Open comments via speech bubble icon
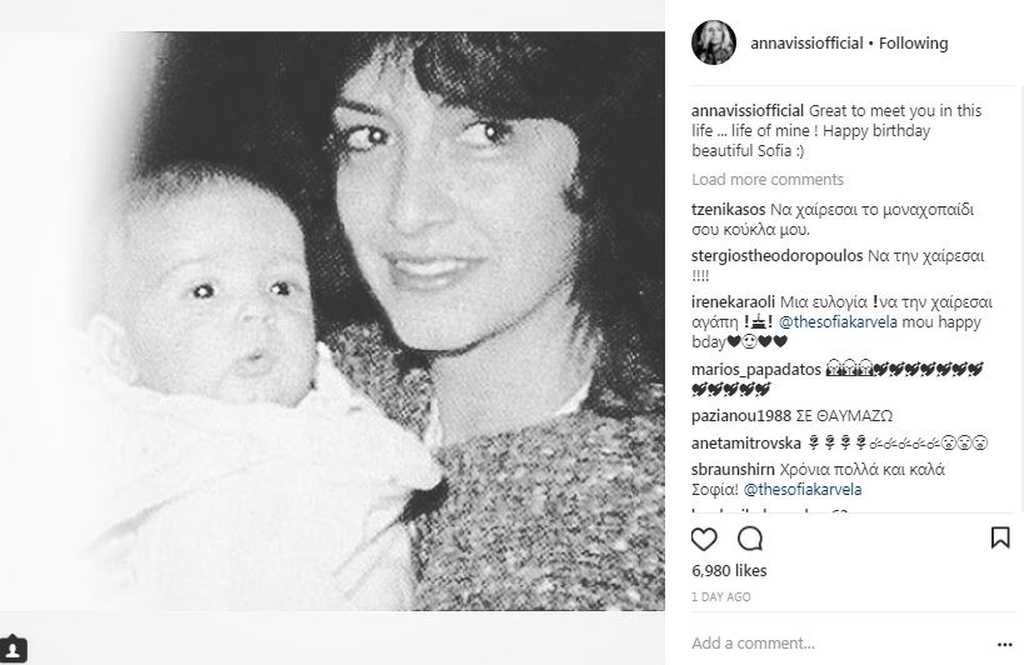The width and height of the screenshot is (1024, 665). 750,539
